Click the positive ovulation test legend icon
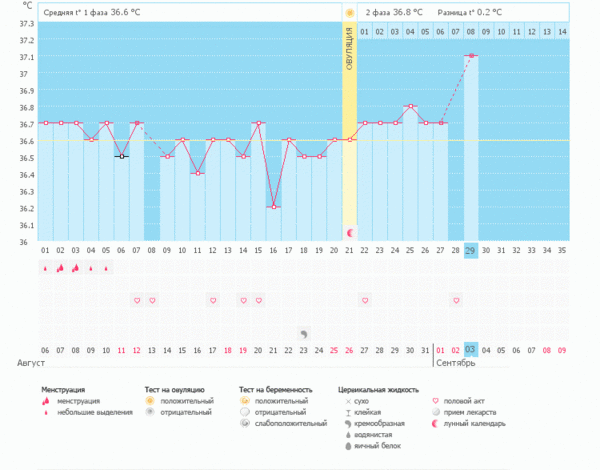600x470 pixels. pos(151,400)
